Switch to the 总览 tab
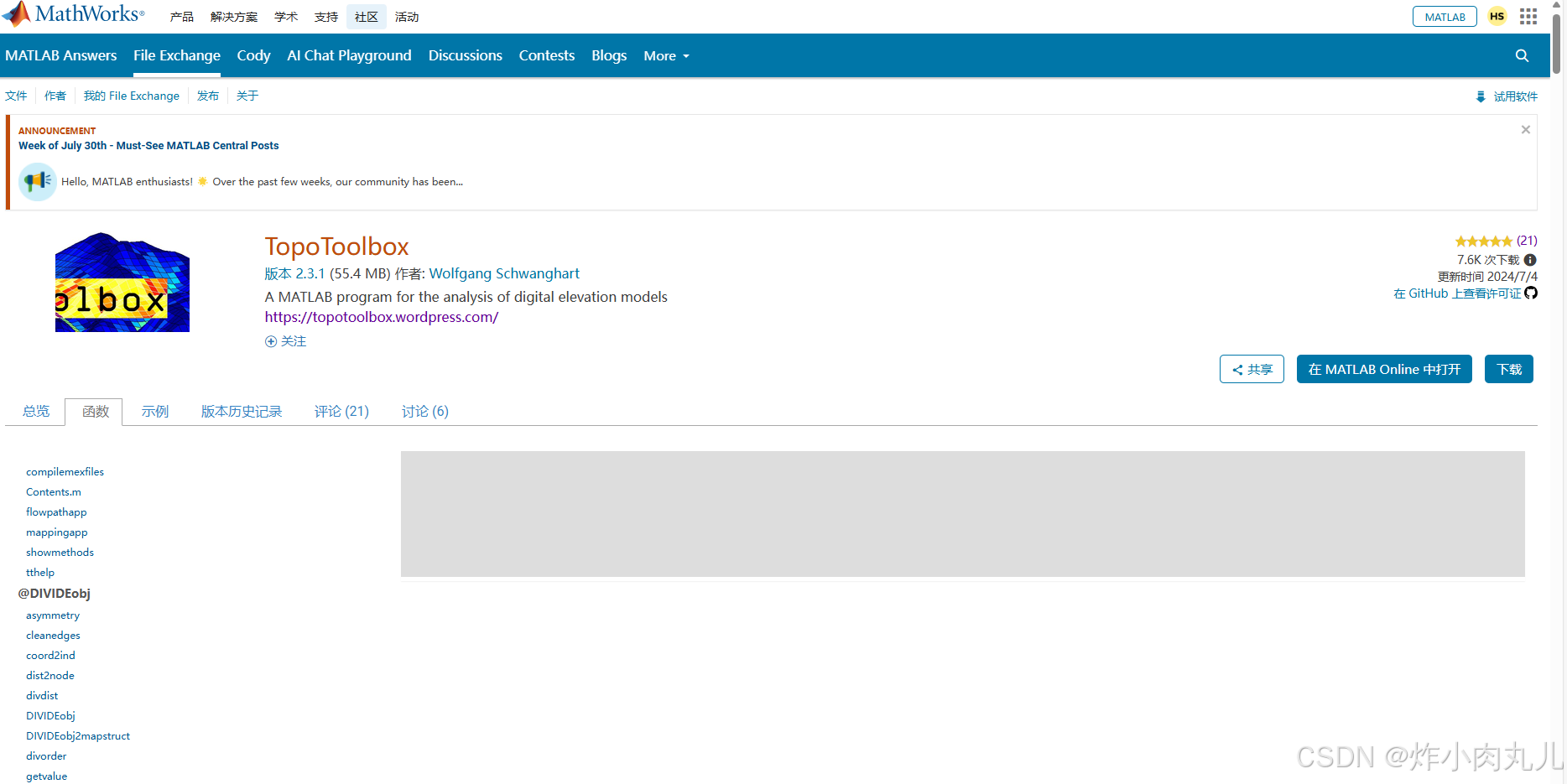The image size is (1567, 784). coord(36,411)
